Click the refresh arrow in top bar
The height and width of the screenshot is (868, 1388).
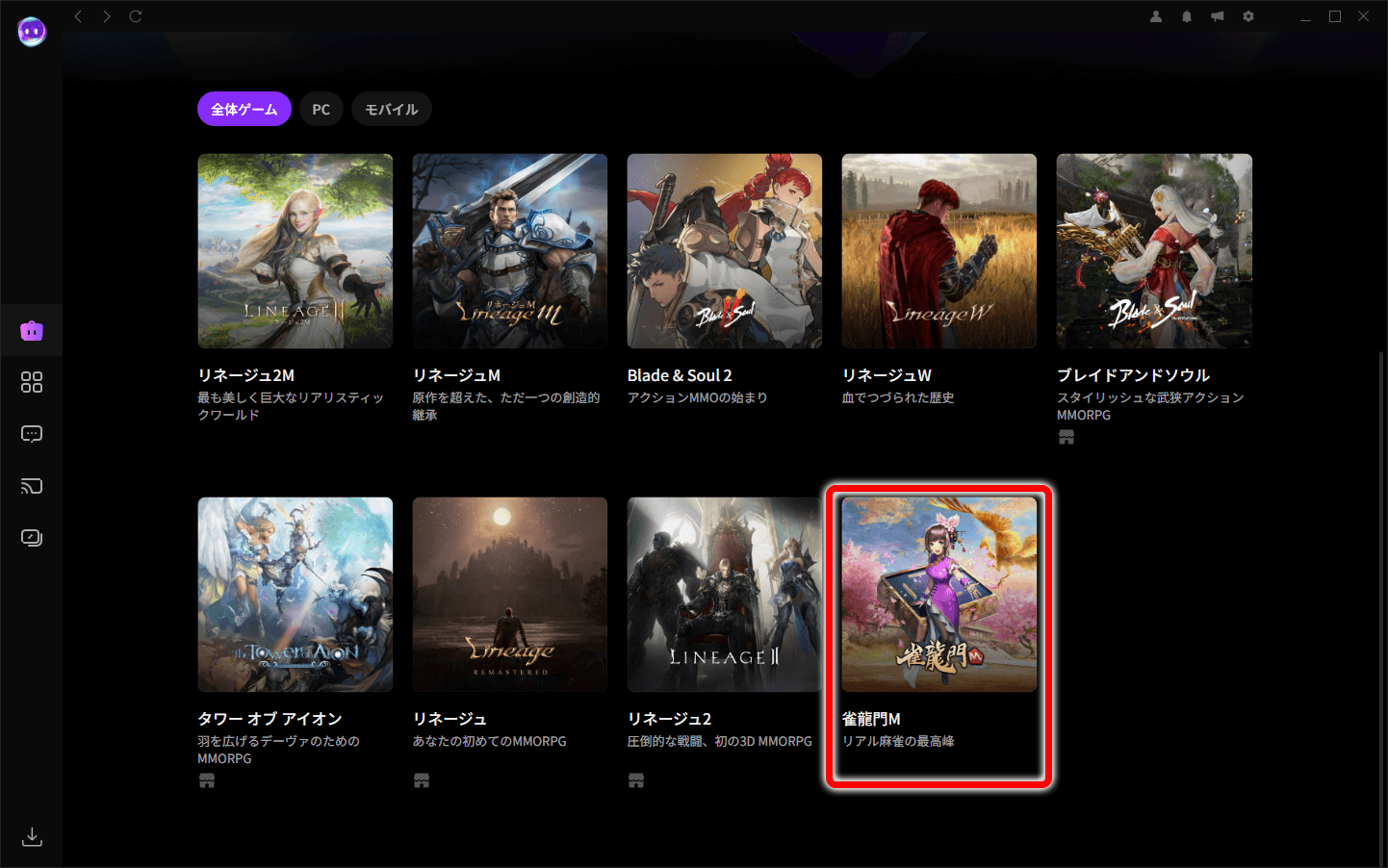[136, 16]
